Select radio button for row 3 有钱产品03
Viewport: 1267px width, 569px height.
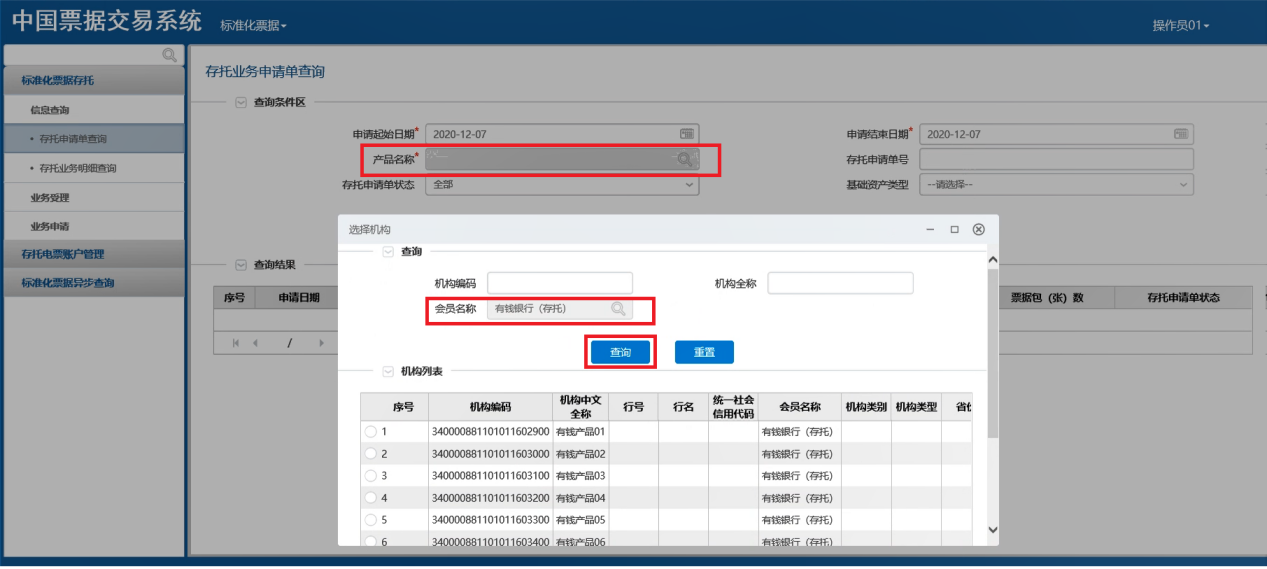371,476
